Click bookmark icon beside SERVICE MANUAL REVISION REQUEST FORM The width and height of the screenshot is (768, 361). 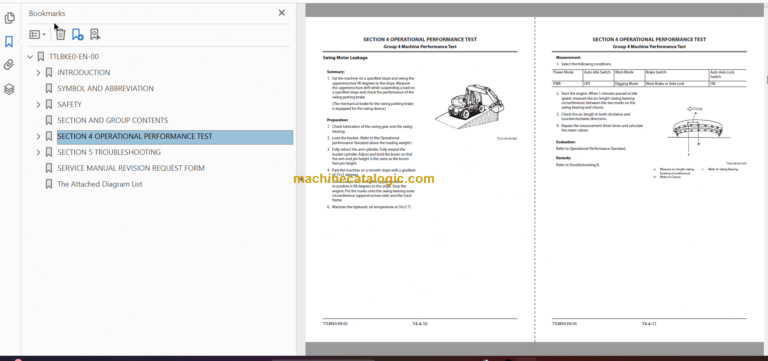[48, 168]
